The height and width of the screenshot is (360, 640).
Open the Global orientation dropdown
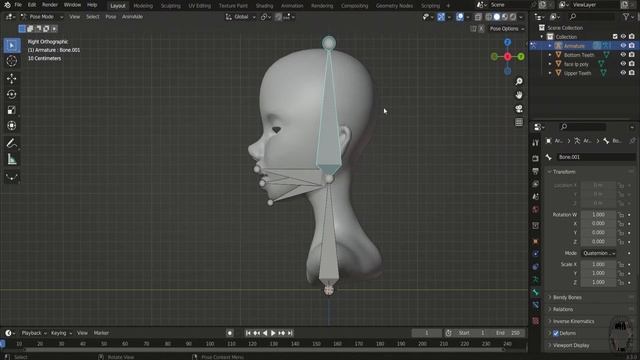pos(240,17)
